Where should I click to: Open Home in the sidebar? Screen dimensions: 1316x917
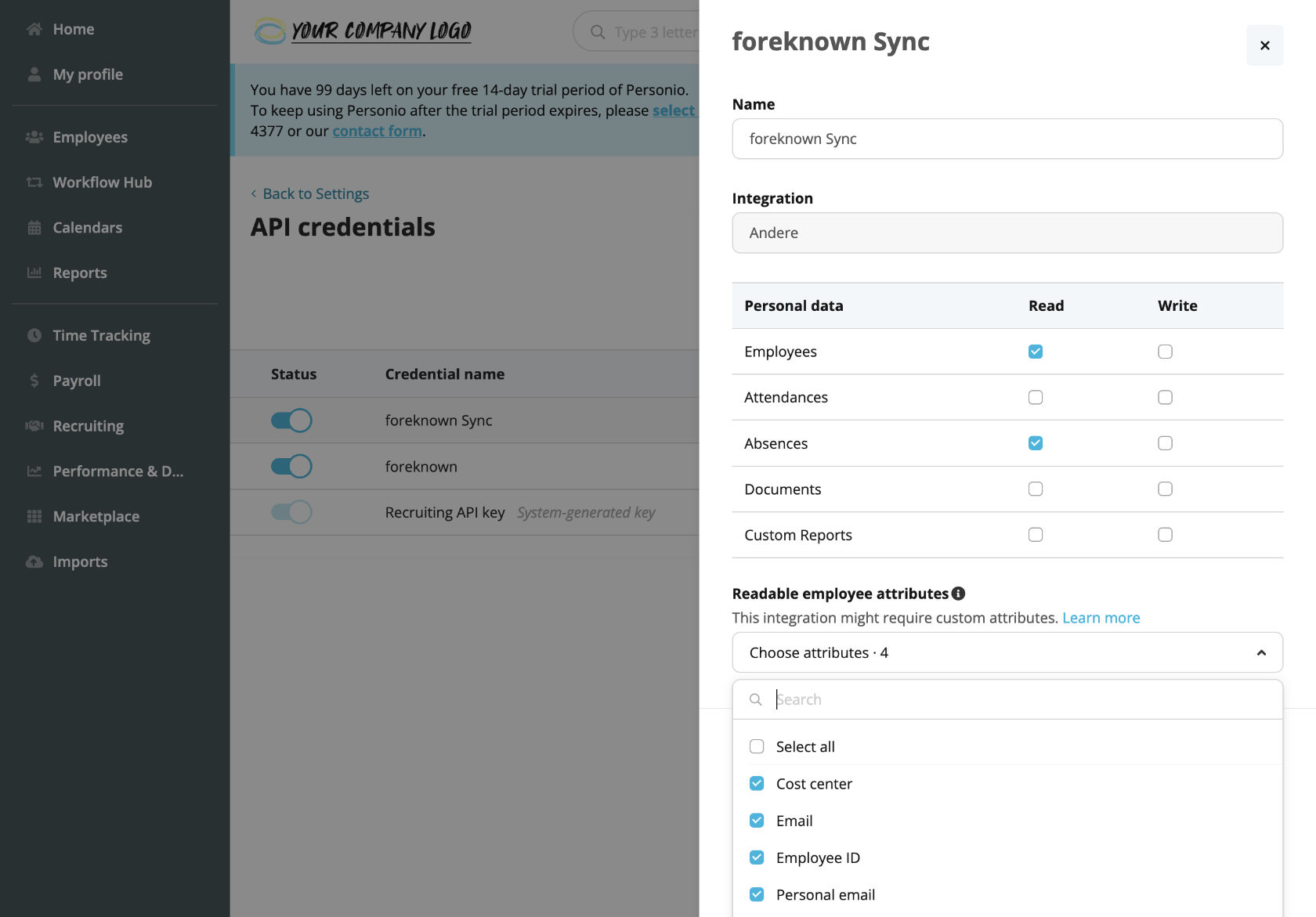tap(74, 29)
